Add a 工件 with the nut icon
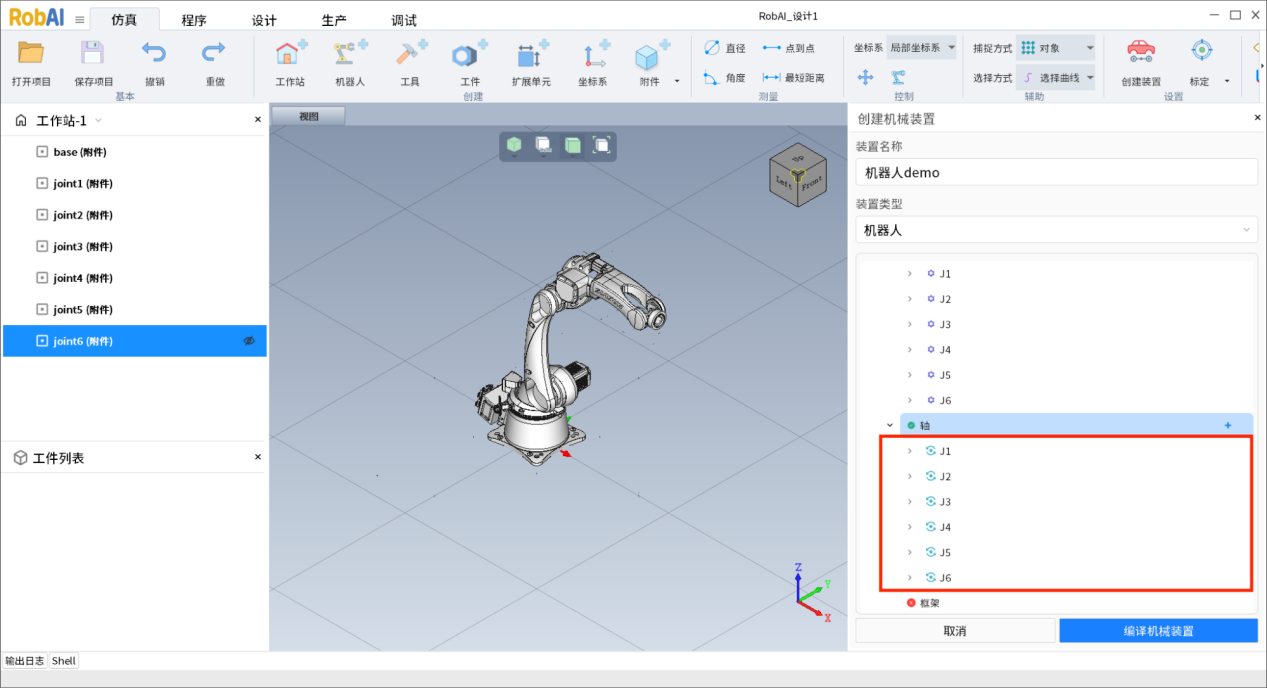 [x=469, y=53]
